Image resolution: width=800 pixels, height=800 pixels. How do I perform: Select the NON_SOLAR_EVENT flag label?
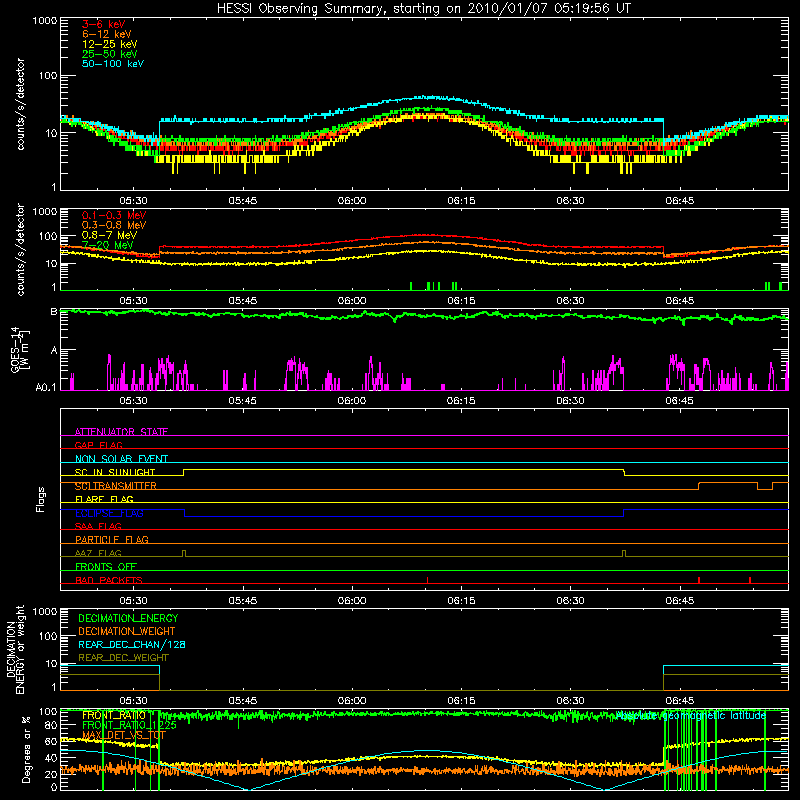pos(121,459)
